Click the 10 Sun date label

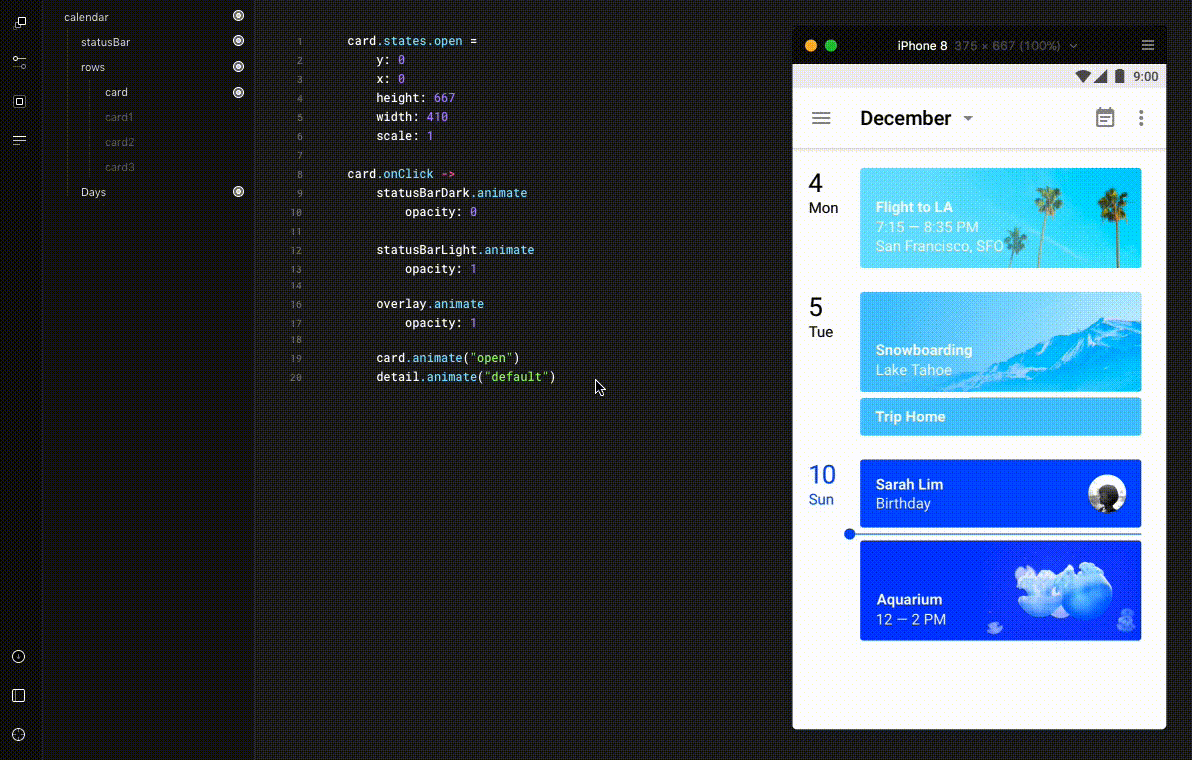822,484
